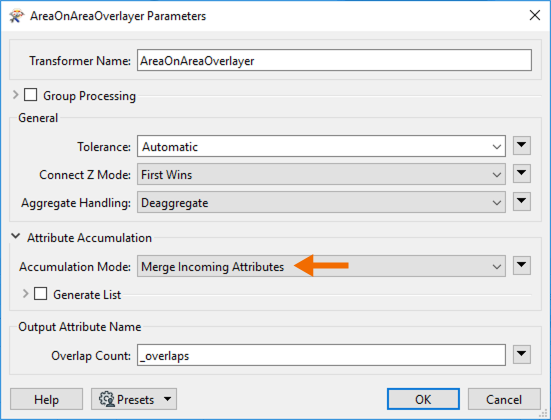Enable the Generate List checkbox

[x=40, y=293]
